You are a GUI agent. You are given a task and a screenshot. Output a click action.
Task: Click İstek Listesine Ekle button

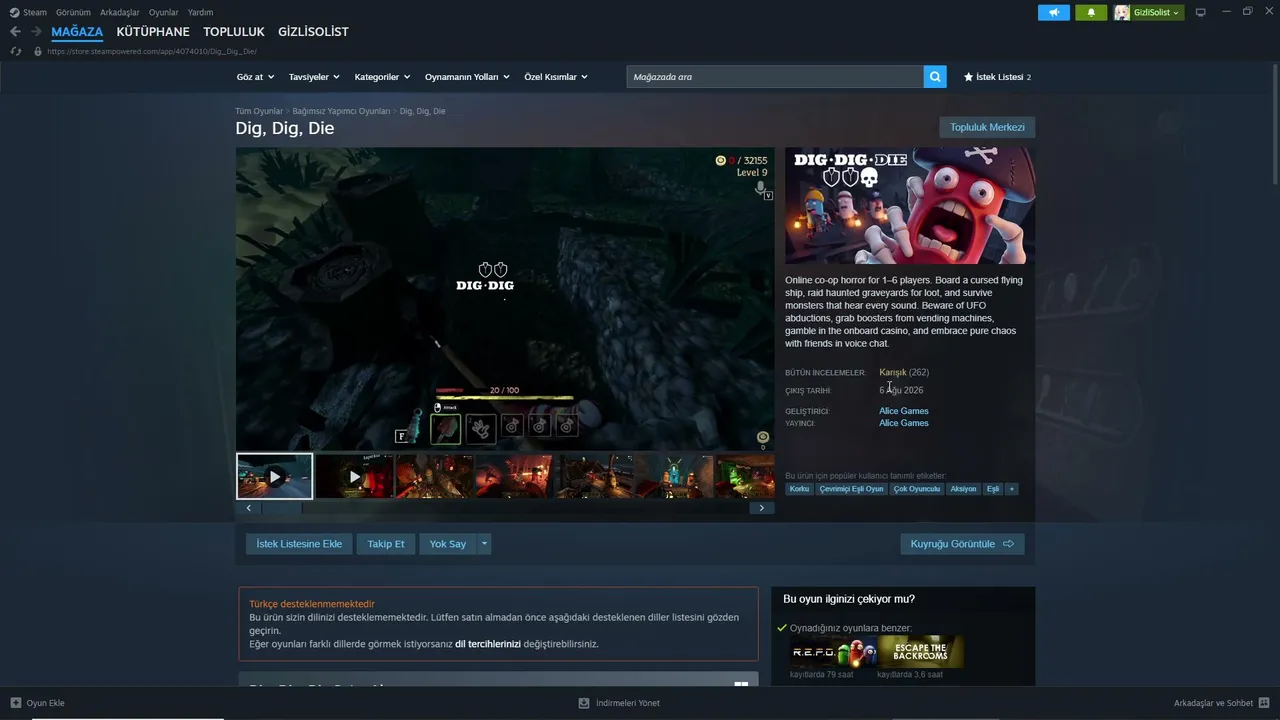299,544
